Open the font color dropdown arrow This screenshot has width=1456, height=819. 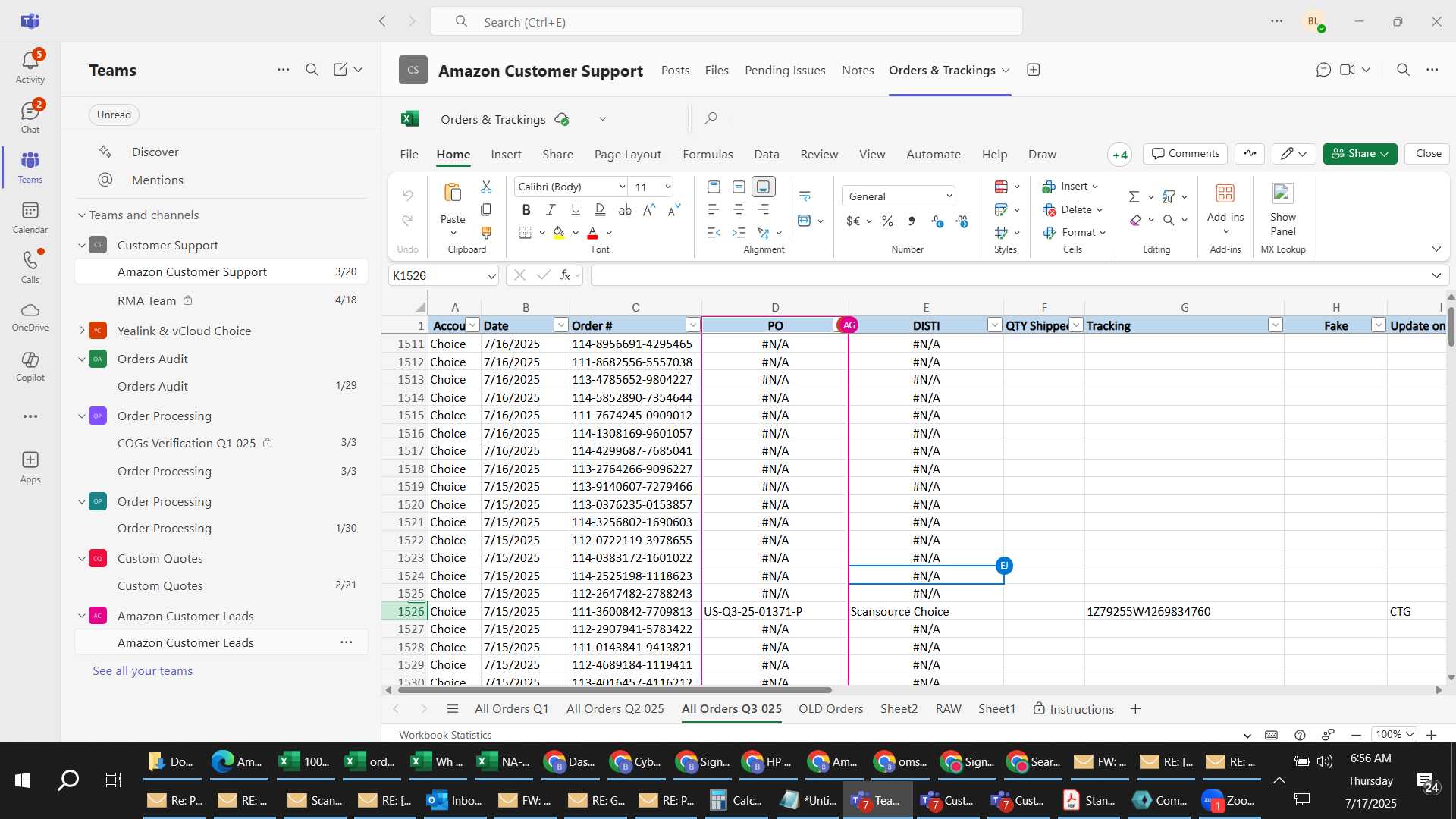pos(609,233)
